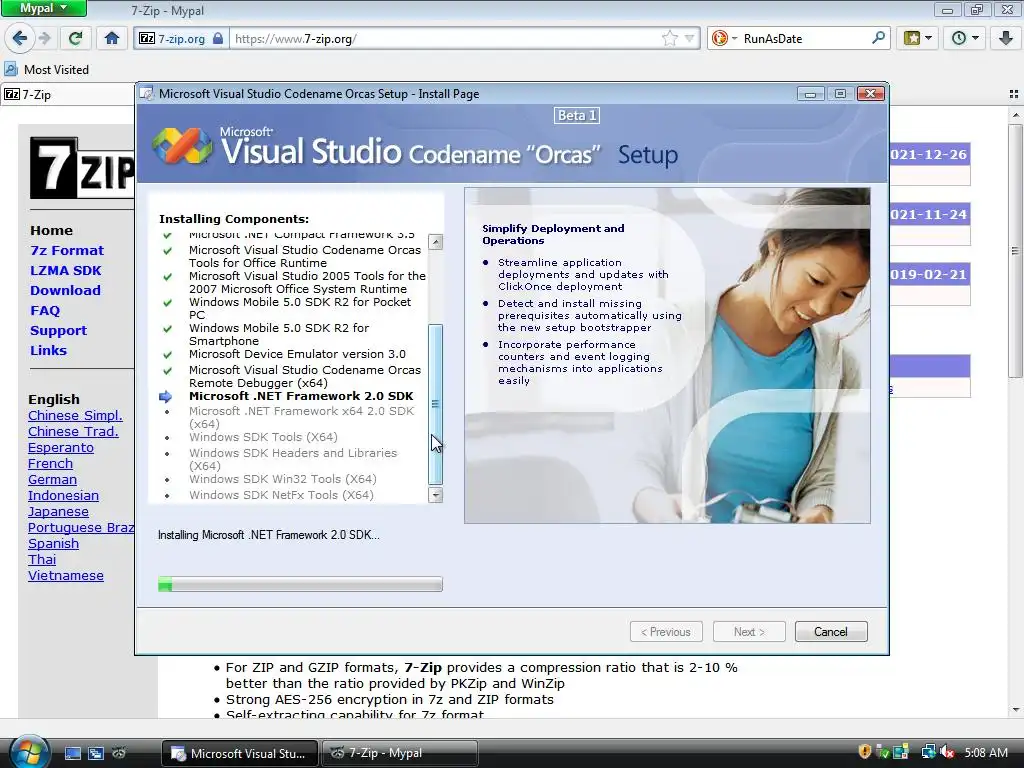Click the component list scrollbar thumb
This screenshot has height=768, width=1024.
click(436, 404)
